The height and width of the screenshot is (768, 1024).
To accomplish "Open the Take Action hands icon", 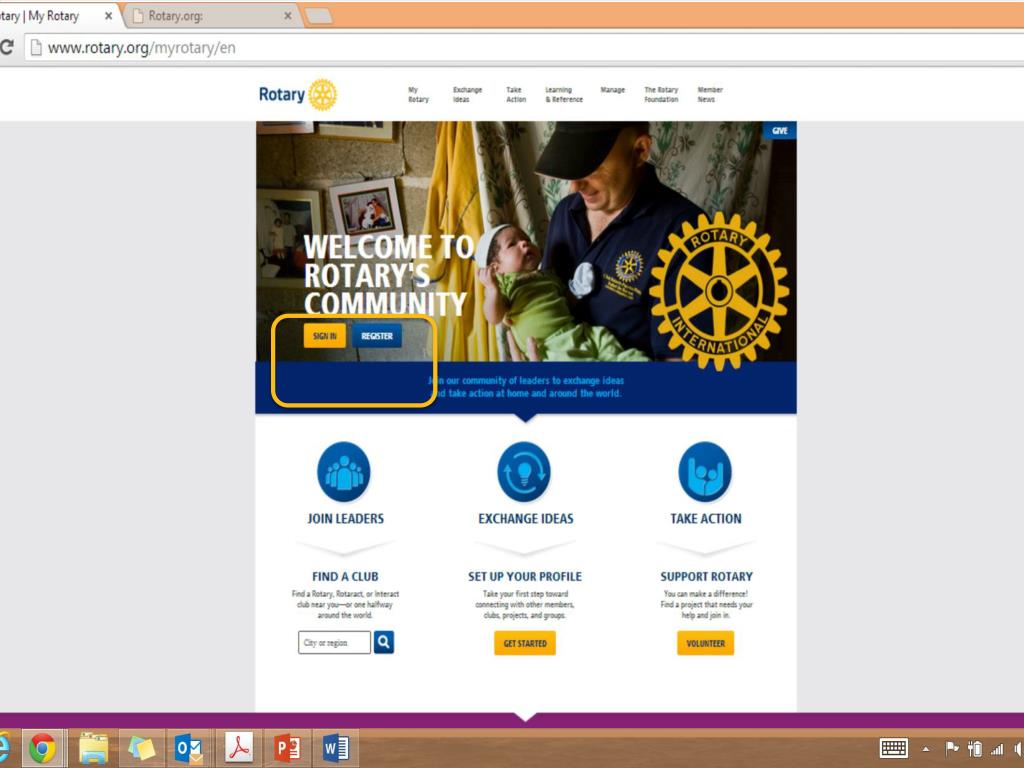I will click(x=705, y=472).
